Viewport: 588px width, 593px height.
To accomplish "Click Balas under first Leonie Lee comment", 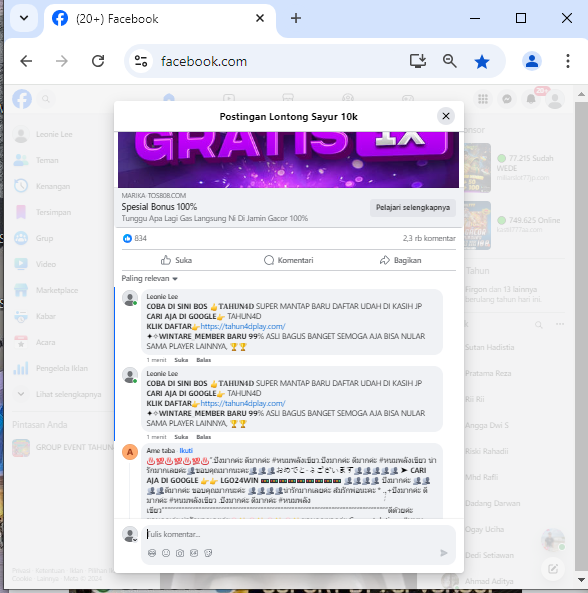I will pos(203,360).
